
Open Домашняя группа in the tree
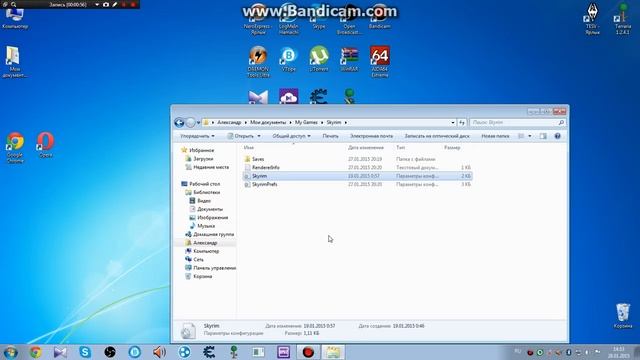(x=213, y=234)
